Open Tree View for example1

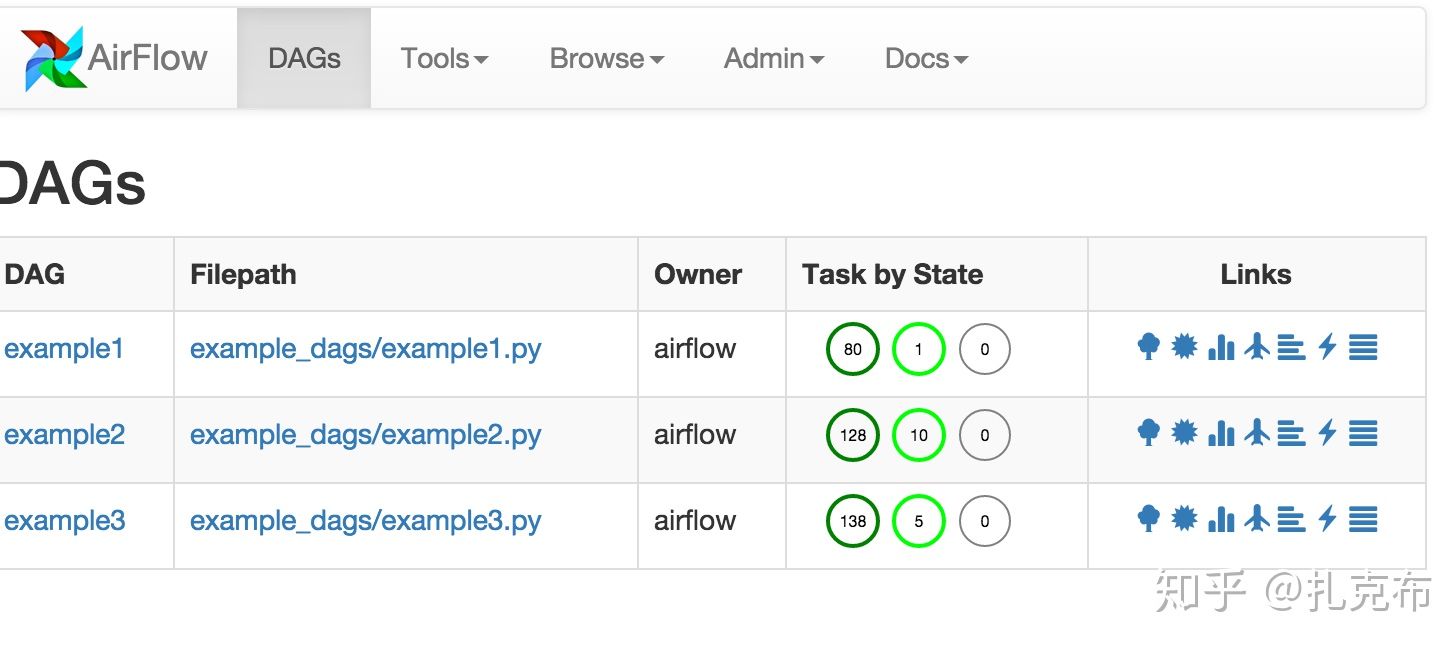coord(1149,347)
